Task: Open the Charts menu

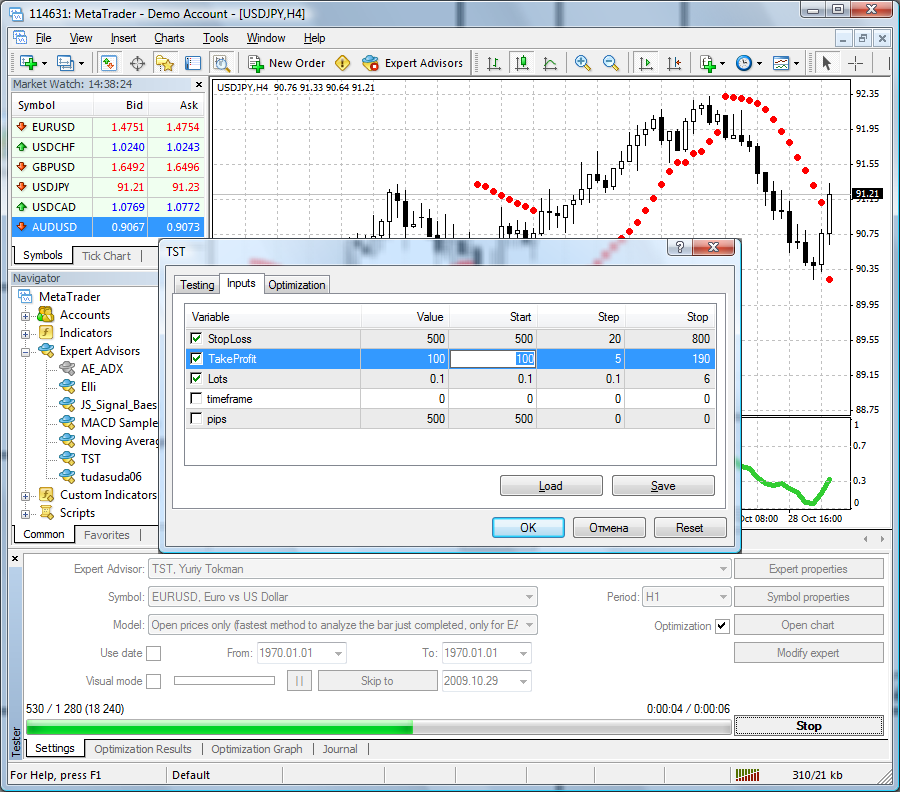Action: [x=169, y=38]
